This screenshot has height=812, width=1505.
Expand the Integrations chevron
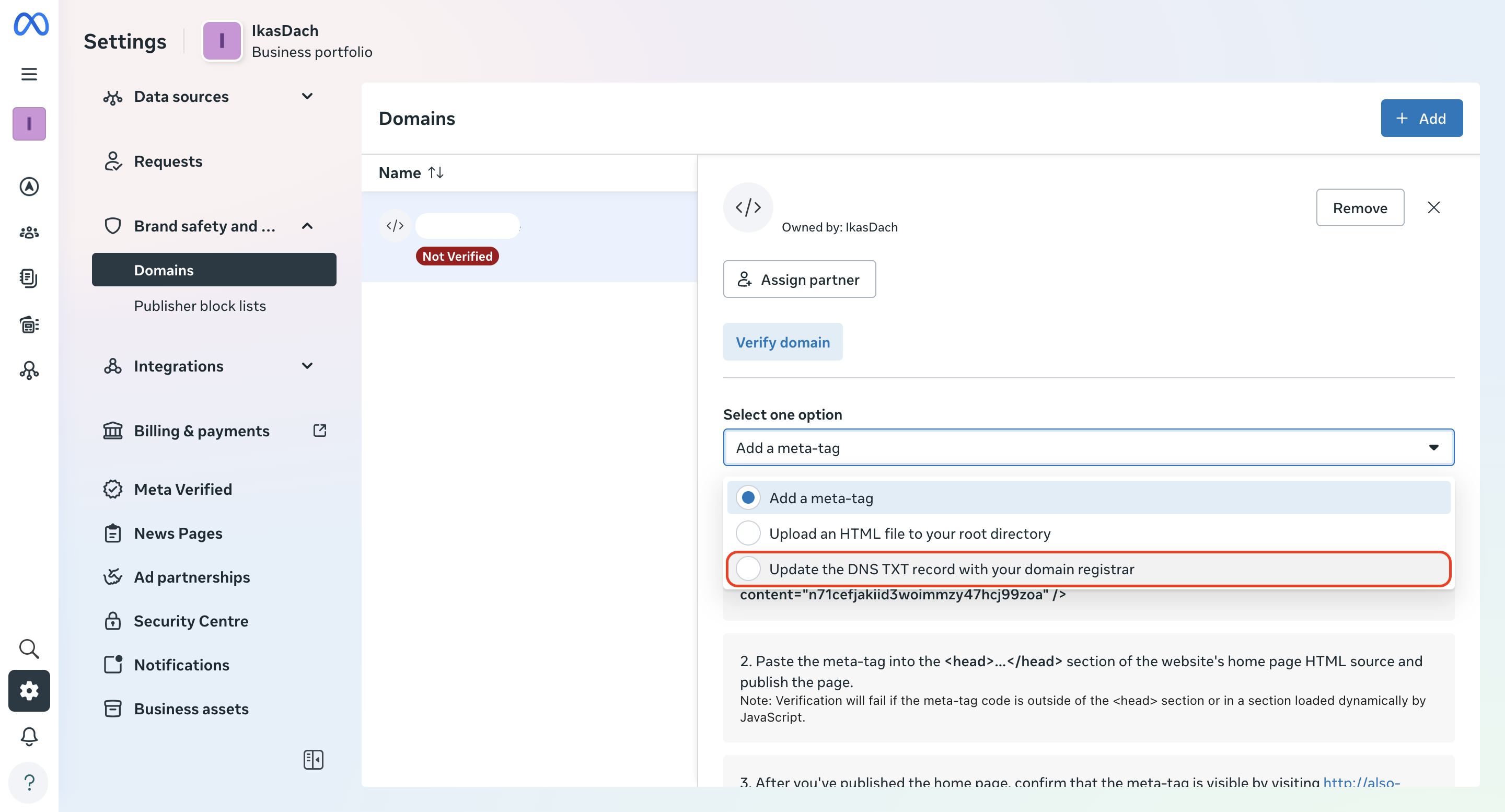tap(307, 366)
